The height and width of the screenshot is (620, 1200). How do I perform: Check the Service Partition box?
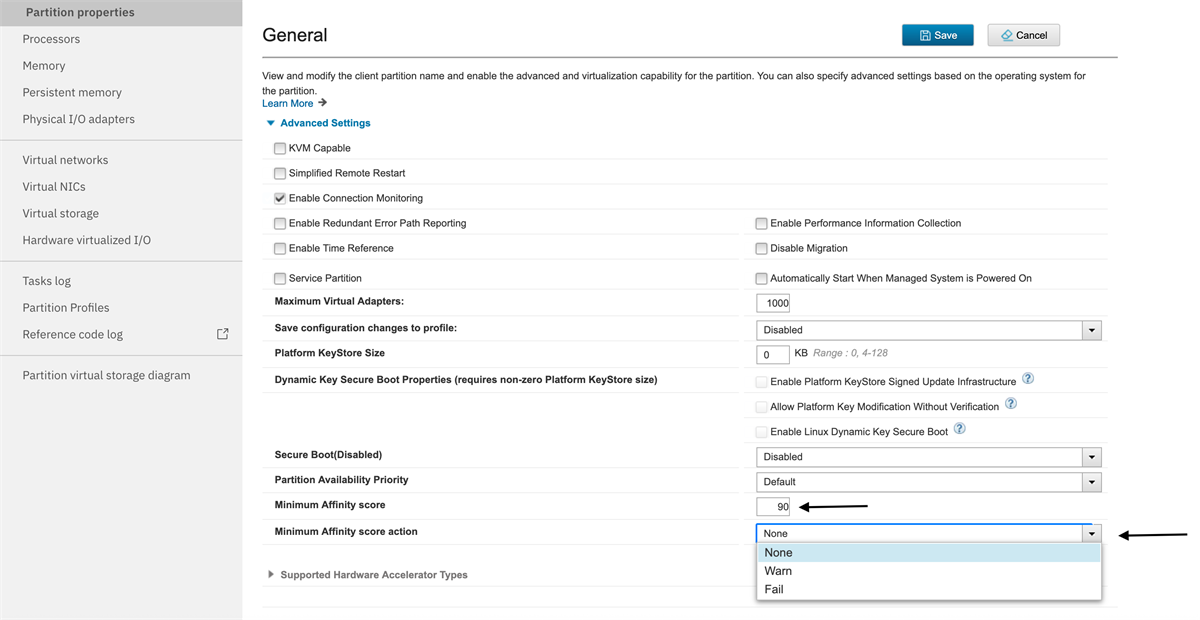coord(280,278)
